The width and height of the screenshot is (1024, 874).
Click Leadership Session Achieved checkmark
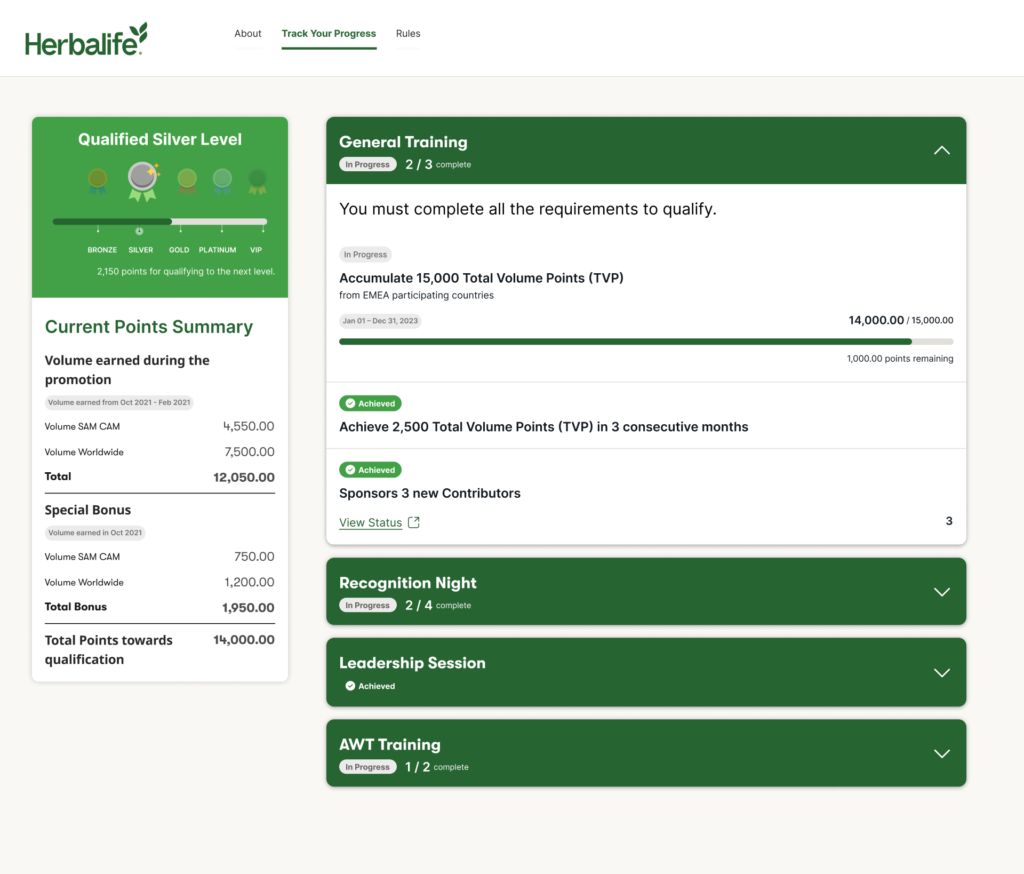coord(350,686)
